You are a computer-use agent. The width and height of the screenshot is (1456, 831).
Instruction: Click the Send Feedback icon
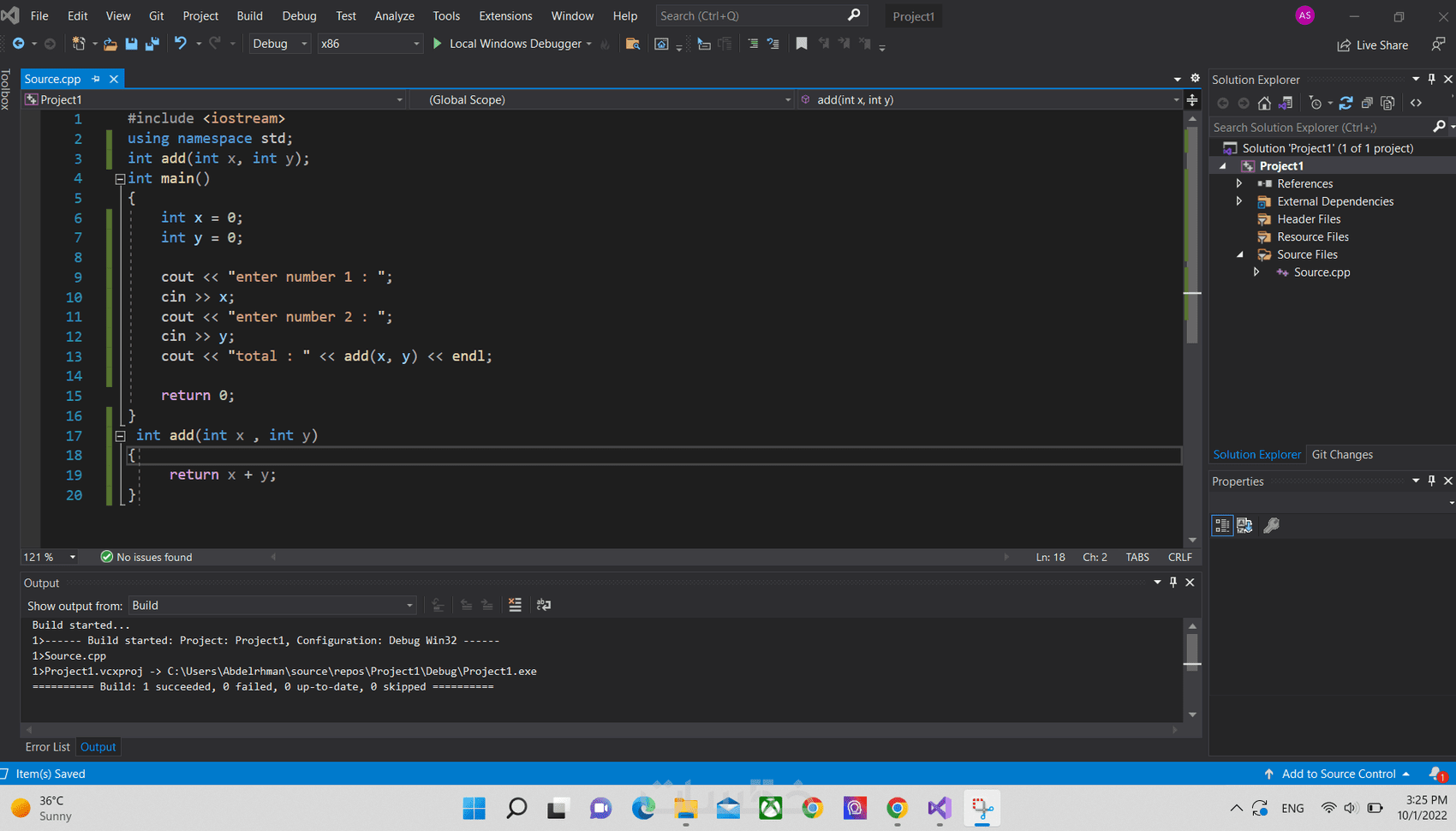(x=1438, y=44)
